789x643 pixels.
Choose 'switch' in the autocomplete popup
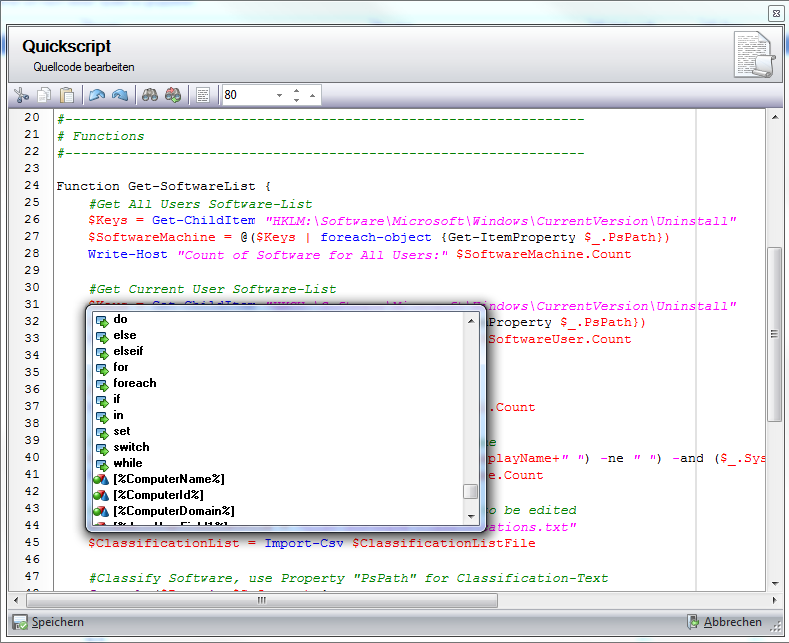(x=131, y=447)
